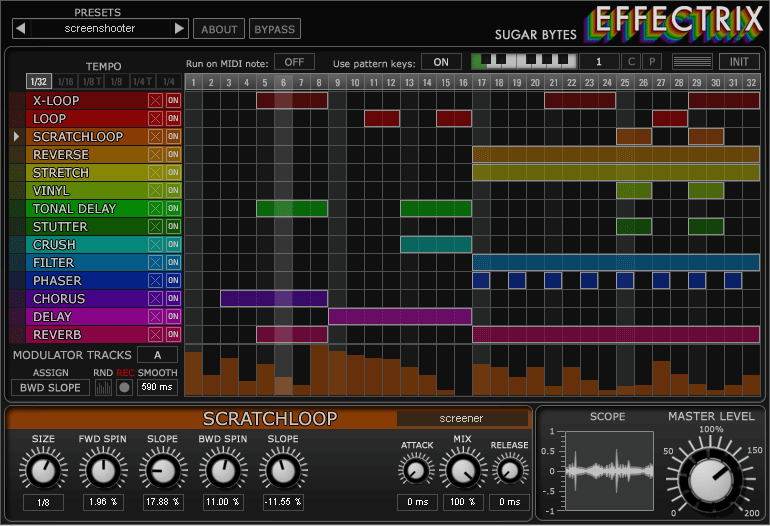Click the RND bars randomize icon
Image resolution: width=770 pixels, height=526 pixels.
103,388
